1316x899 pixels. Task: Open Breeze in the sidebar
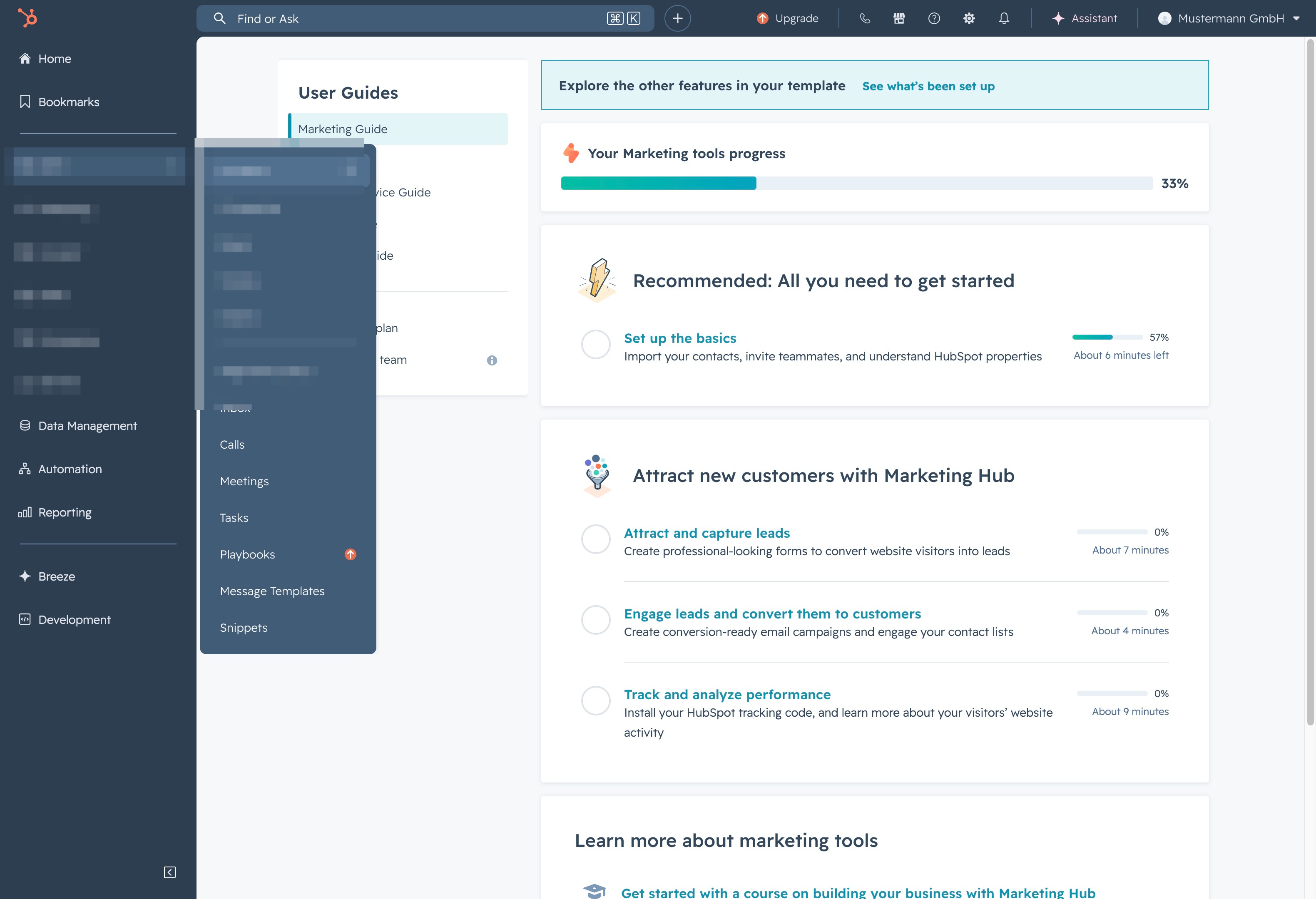pyautogui.click(x=47, y=576)
